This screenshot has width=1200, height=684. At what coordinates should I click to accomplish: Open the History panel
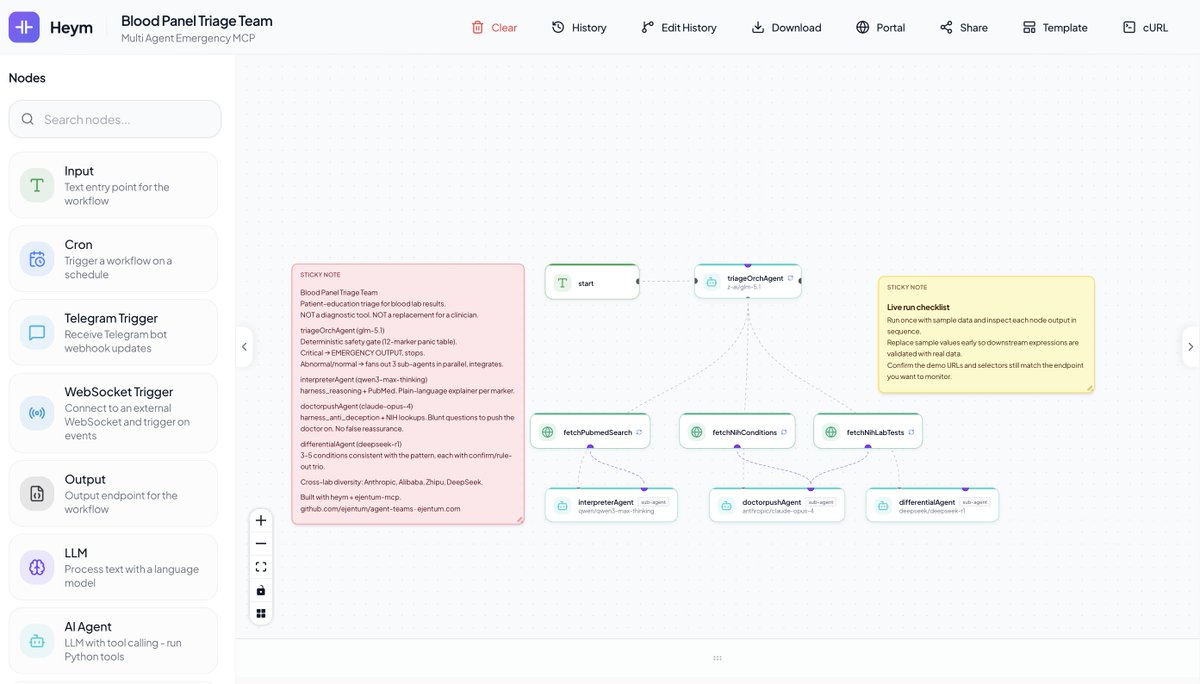[579, 27]
